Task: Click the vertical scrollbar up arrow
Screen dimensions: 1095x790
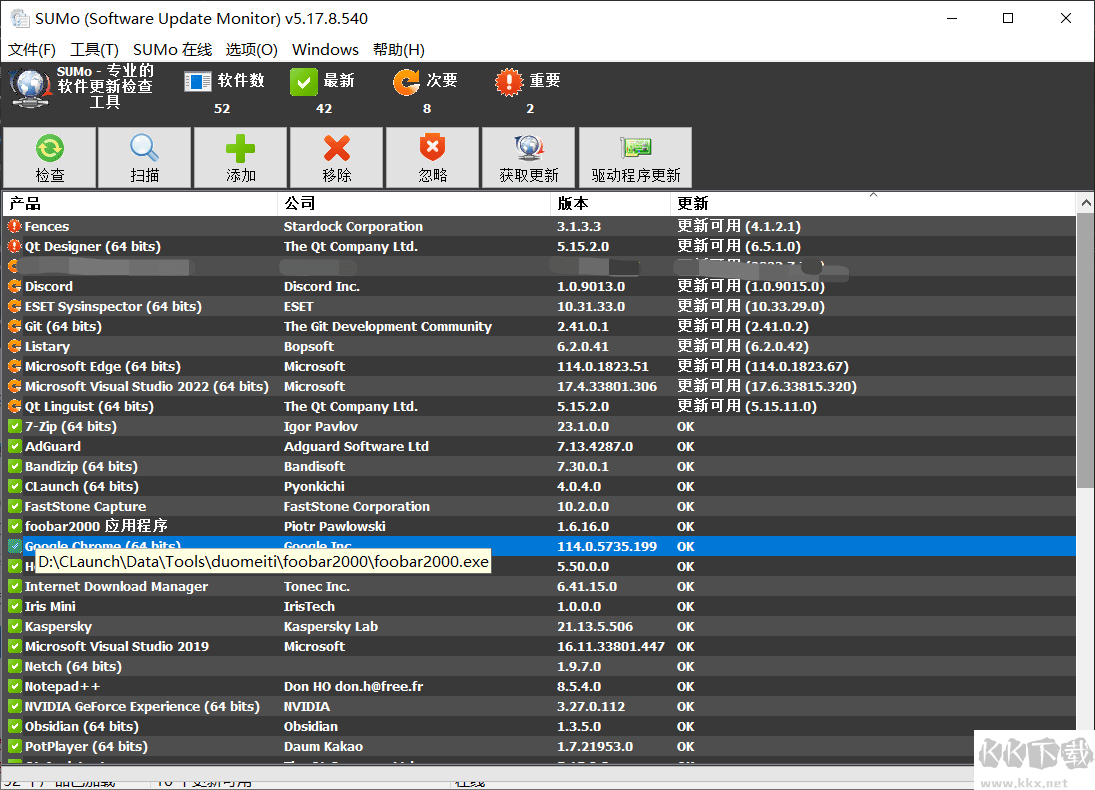Action: point(1085,203)
